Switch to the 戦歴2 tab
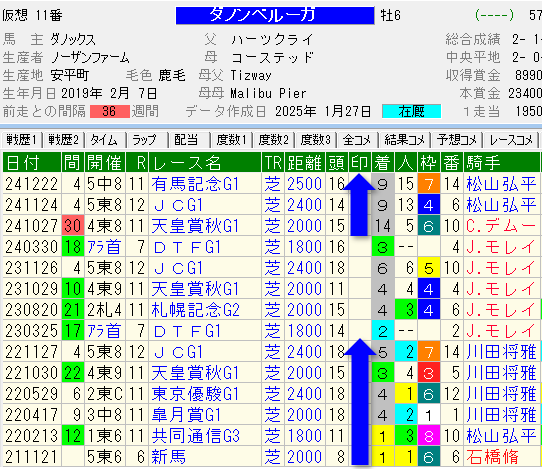543x469 pixels. click(x=64, y=140)
